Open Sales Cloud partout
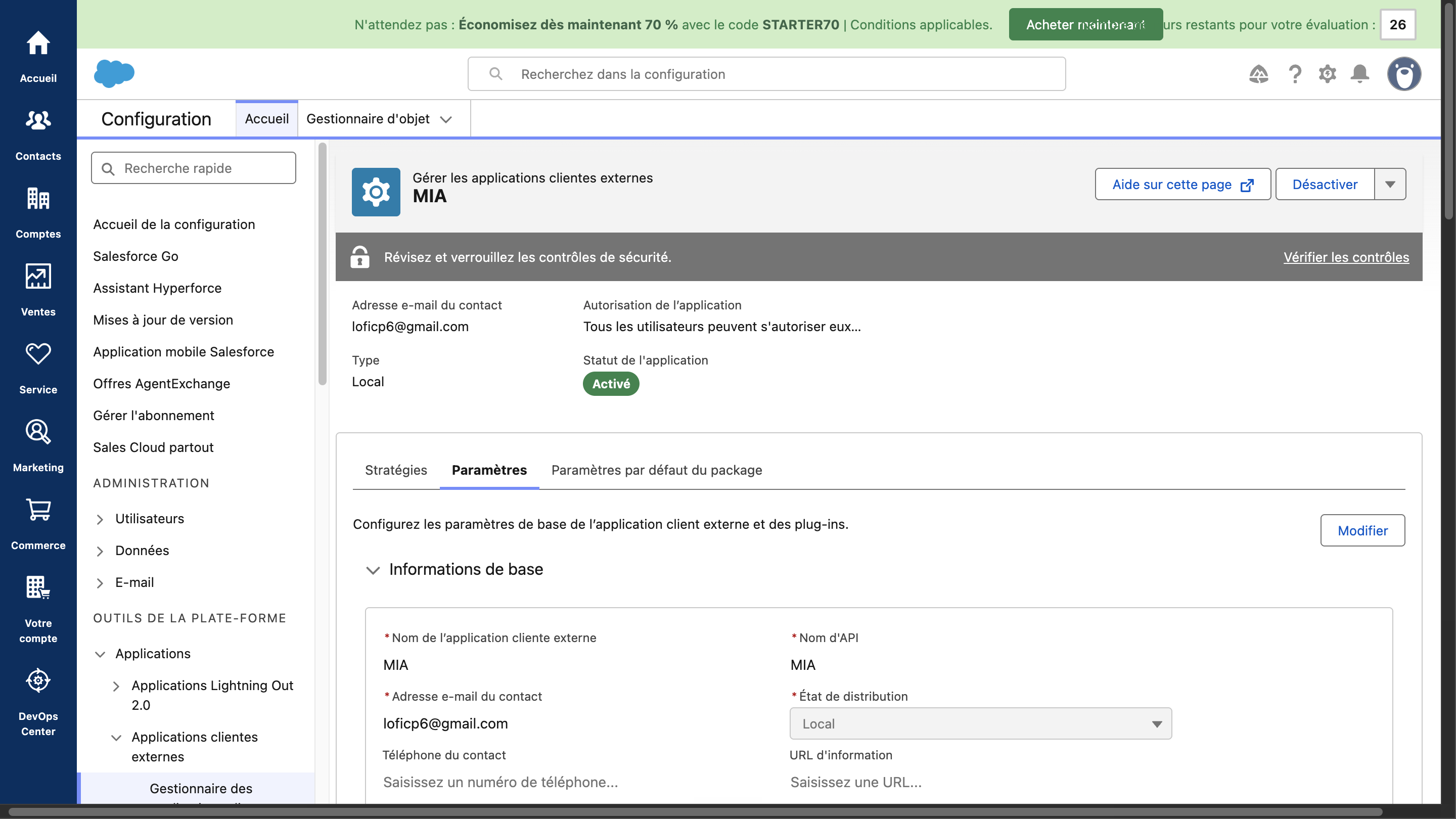 click(x=153, y=447)
